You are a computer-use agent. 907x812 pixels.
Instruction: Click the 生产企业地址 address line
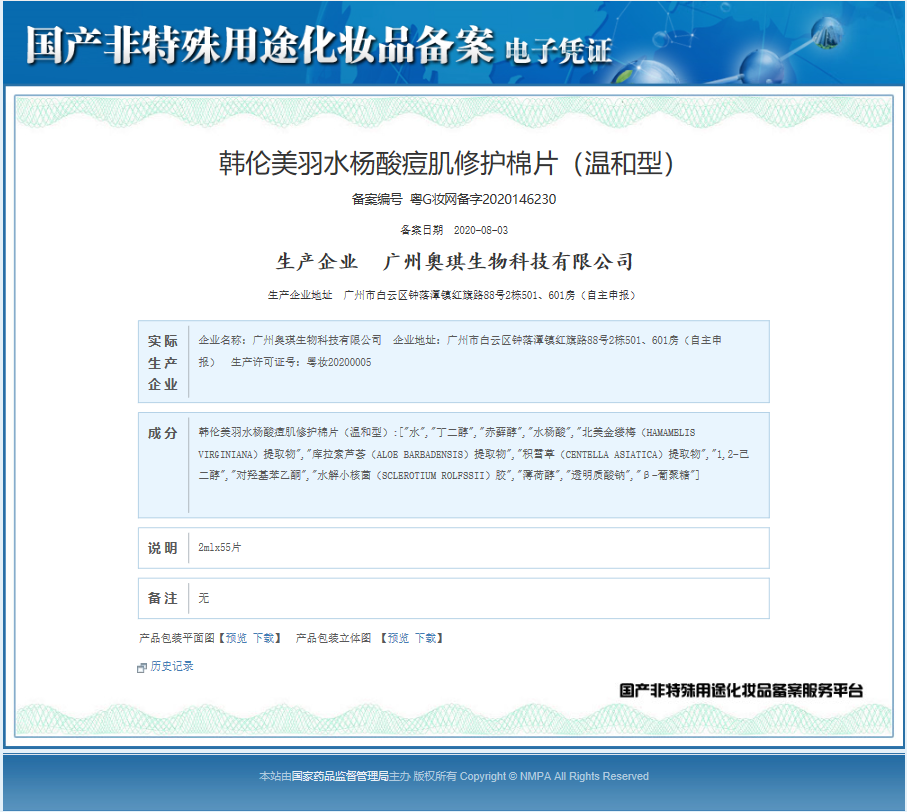(x=452, y=295)
